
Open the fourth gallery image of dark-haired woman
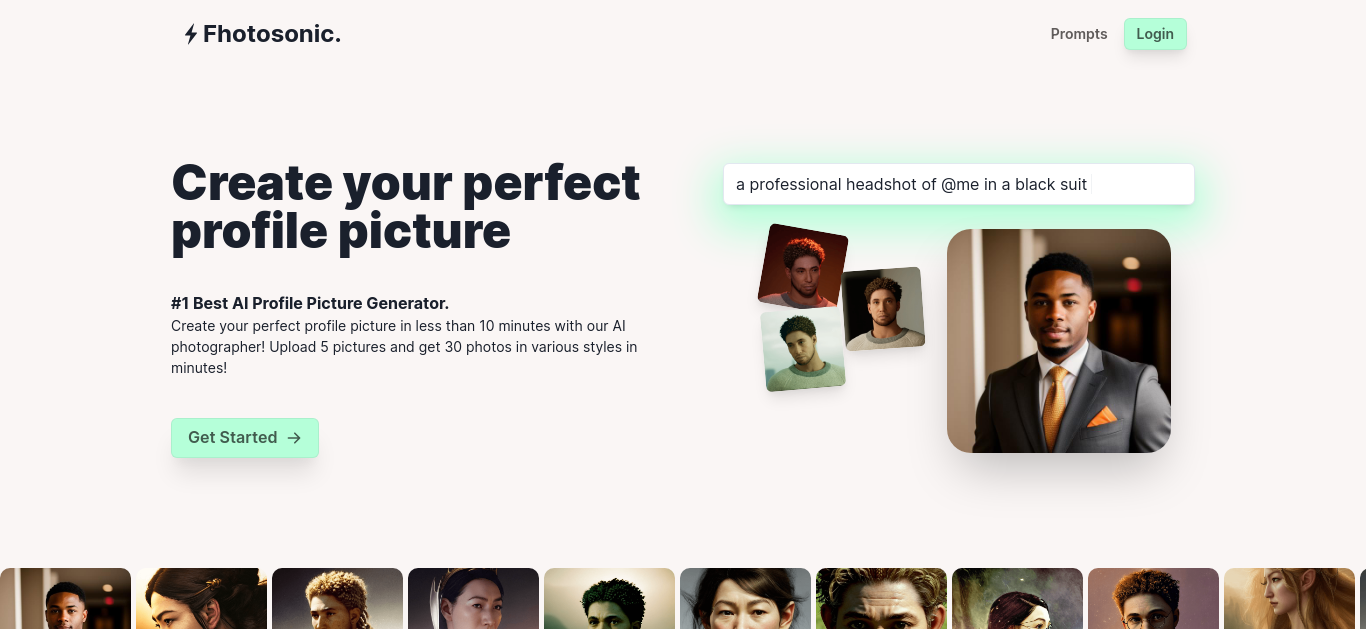473,598
